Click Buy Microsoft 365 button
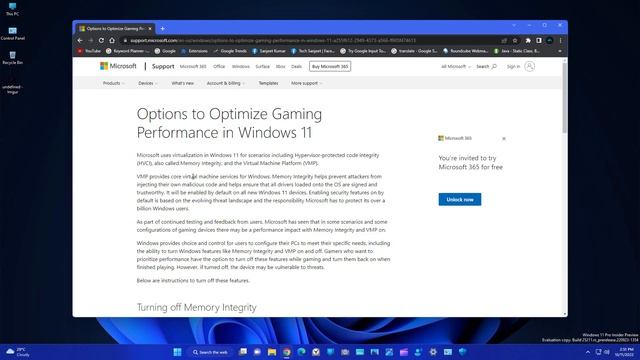Image resolution: width=640 pixels, height=360 pixels. pyautogui.click(x=330, y=67)
